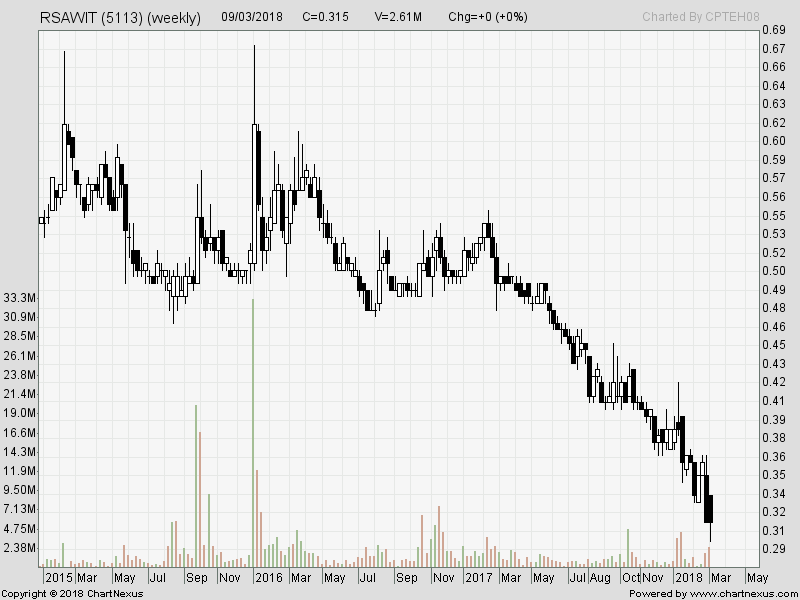
Task: Select the 2015 label on date axis
Action: click(59, 578)
